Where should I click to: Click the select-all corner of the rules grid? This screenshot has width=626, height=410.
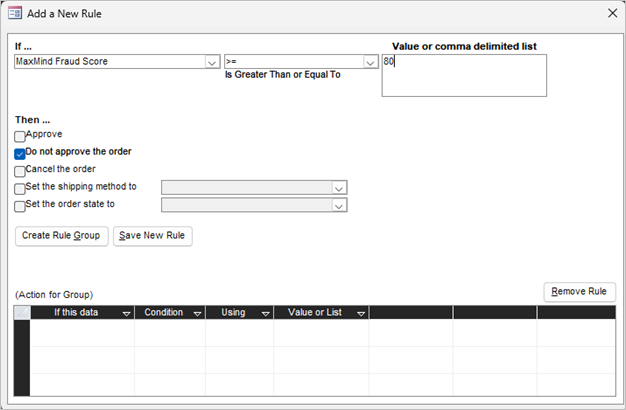click(x=22, y=312)
